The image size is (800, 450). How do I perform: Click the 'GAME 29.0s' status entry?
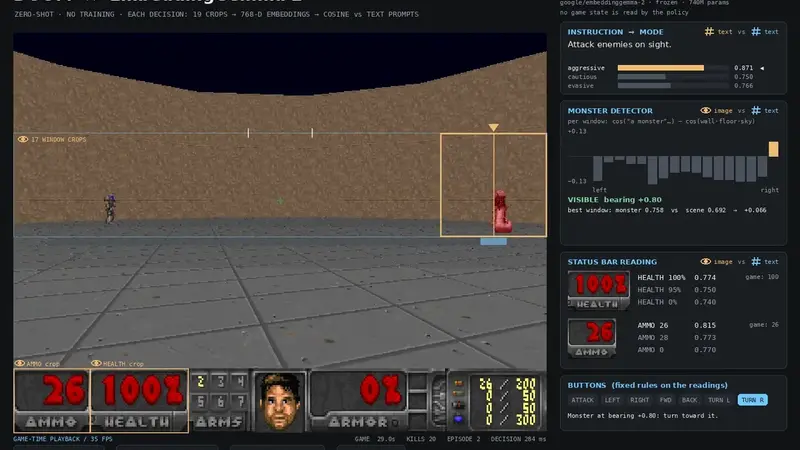(375, 439)
